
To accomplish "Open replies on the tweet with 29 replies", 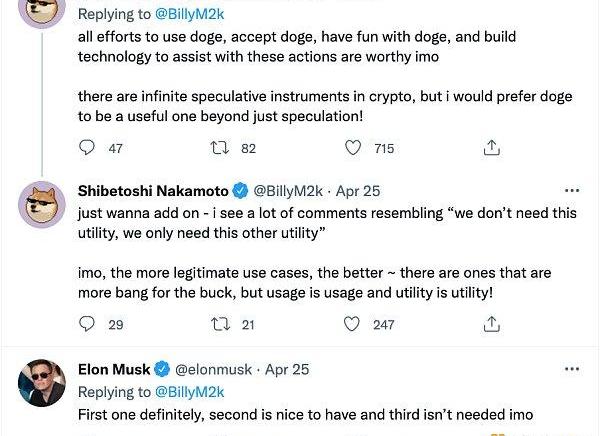I will (87, 324).
